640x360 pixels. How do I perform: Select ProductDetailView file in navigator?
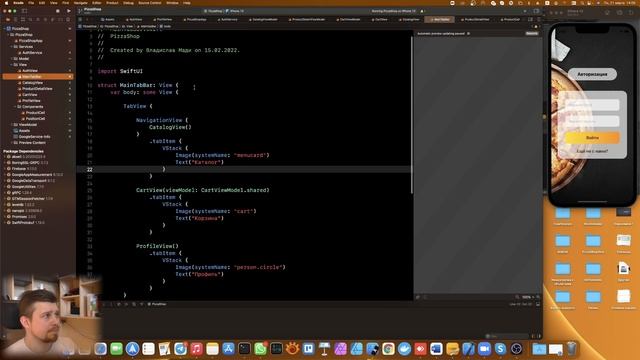click(x=37, y=89)
